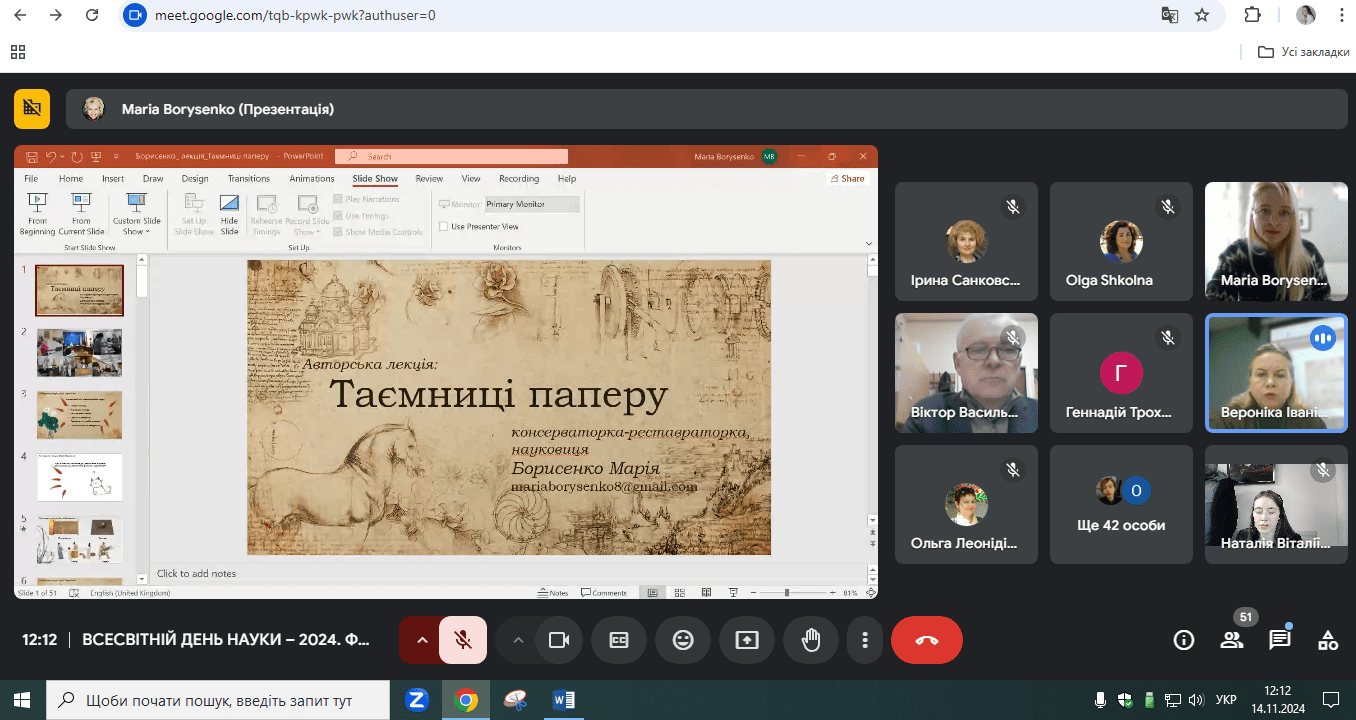The image size is (1356, 720).
Task: Switch to the Animations ribbon tab
Action: click(x=312, y=179)
